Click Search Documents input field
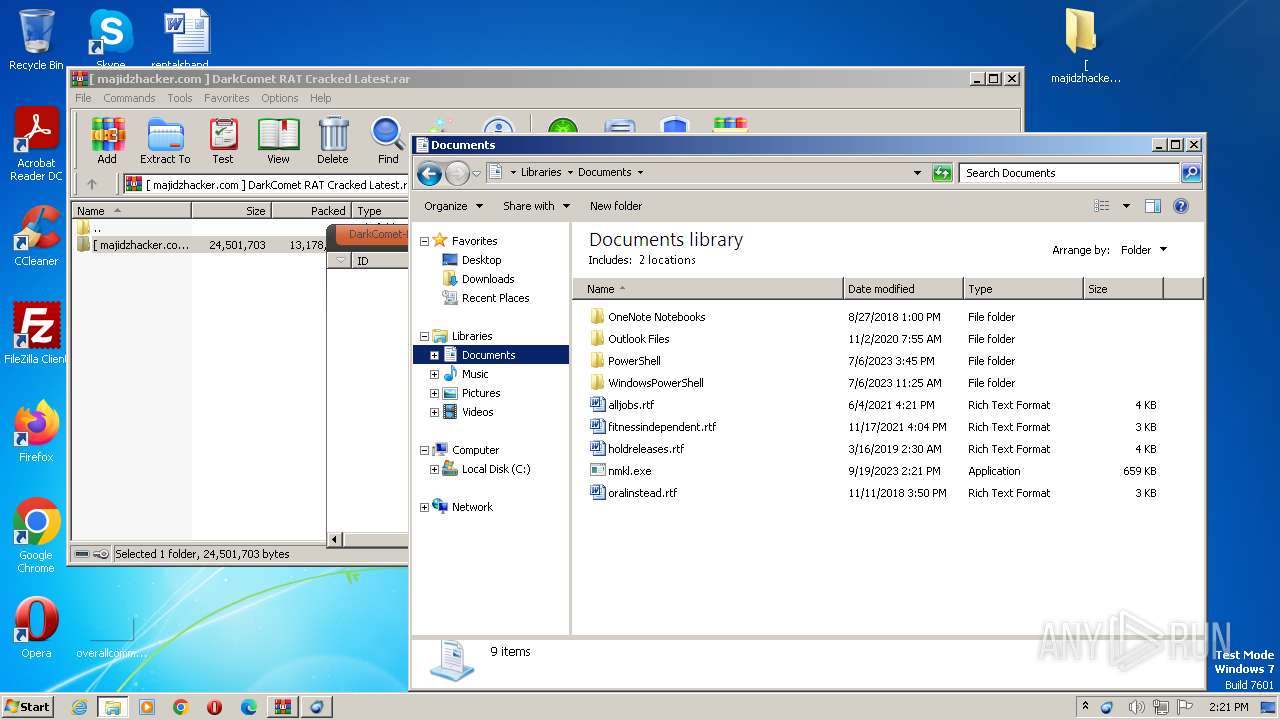1280x720 pixels. 1068,173
